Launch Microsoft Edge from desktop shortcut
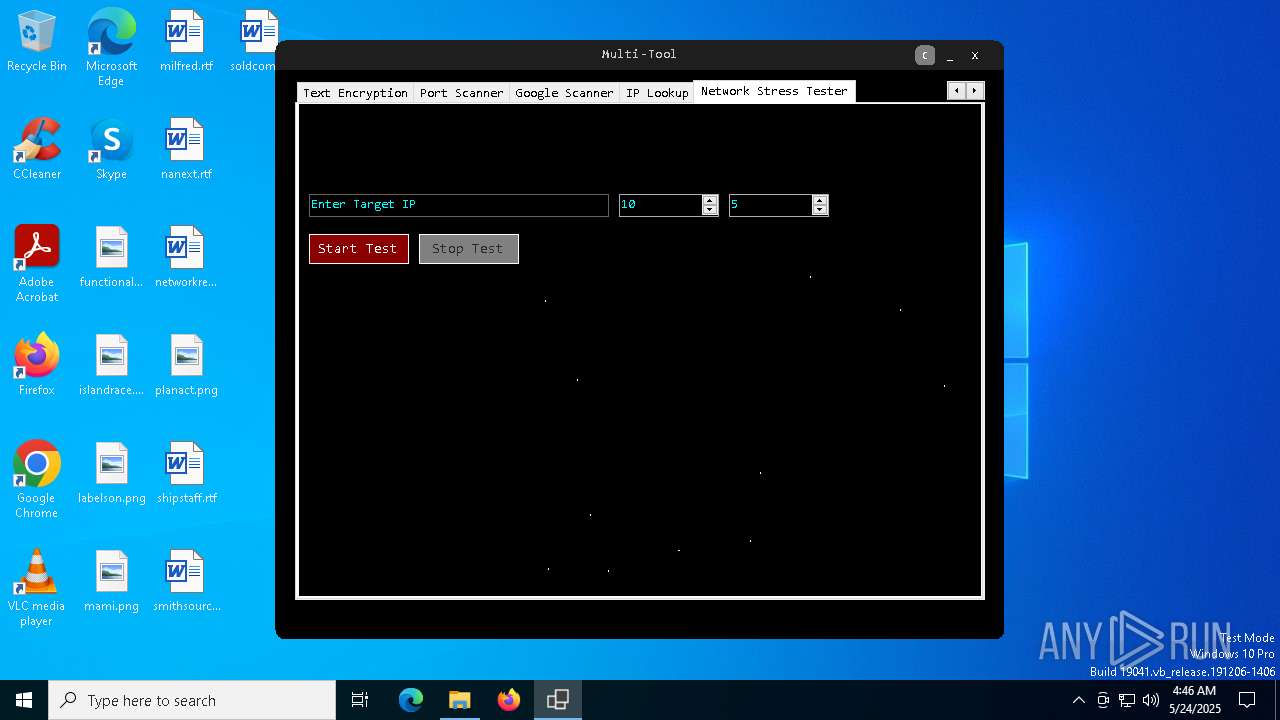 (x=111, y=48)
